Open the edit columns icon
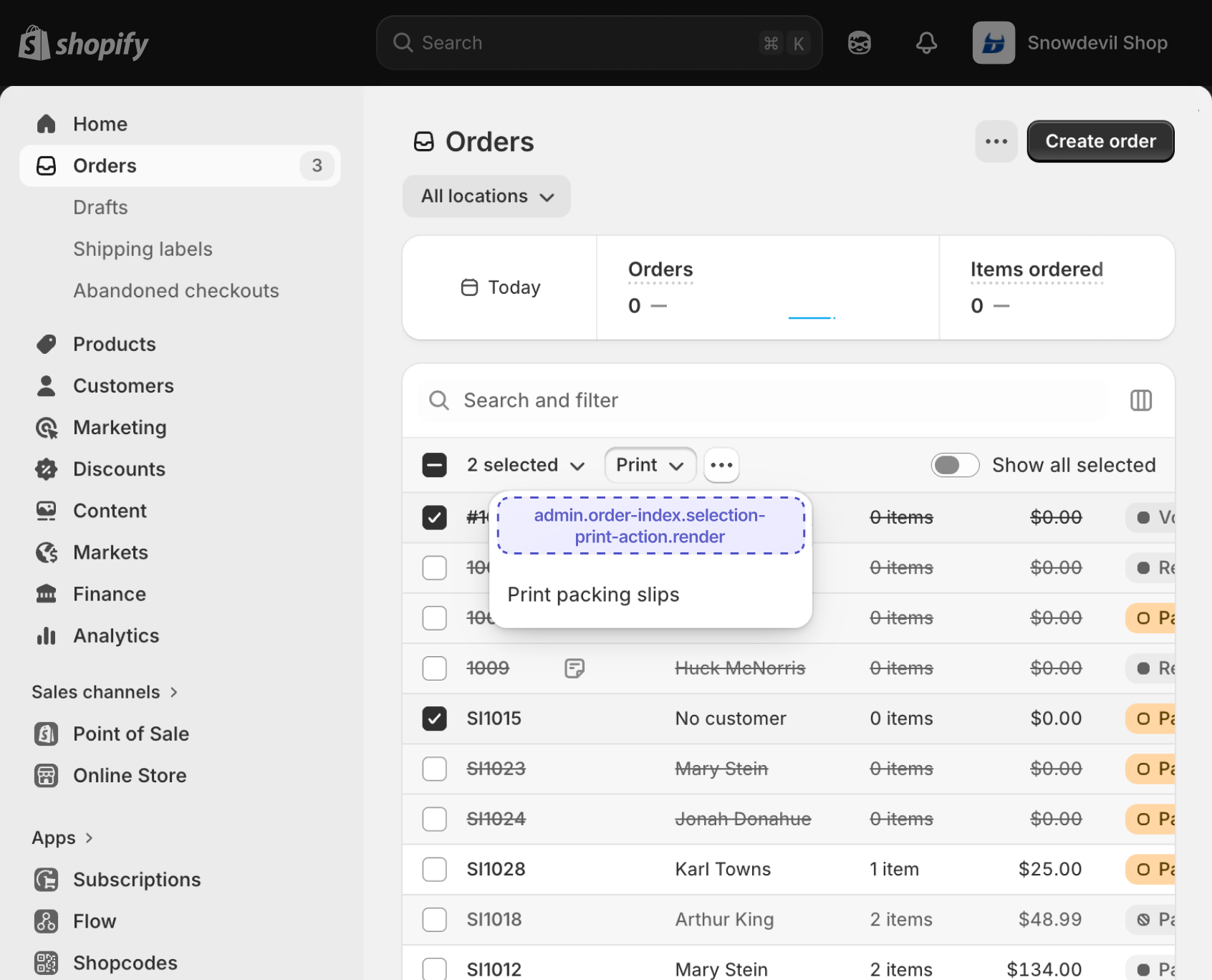 pos(1140,400)
